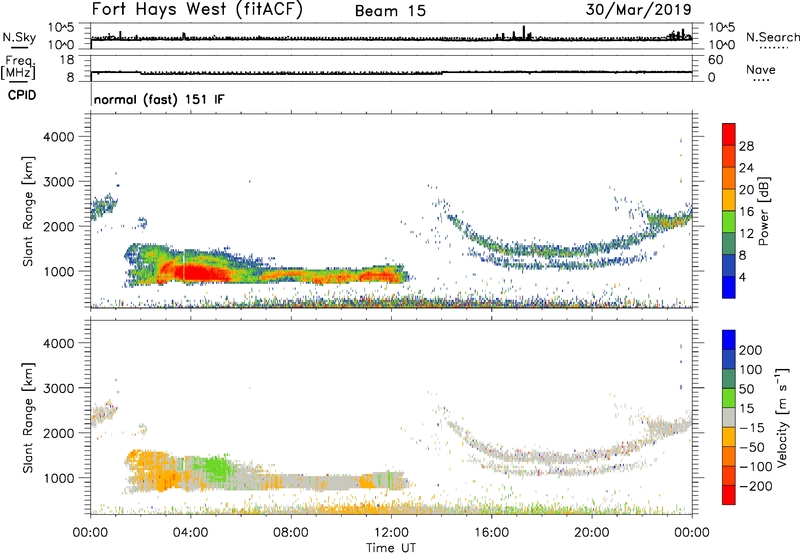Click the 'CPID' label
Screen dimensions: 800x554
click(x=22, y=95)
